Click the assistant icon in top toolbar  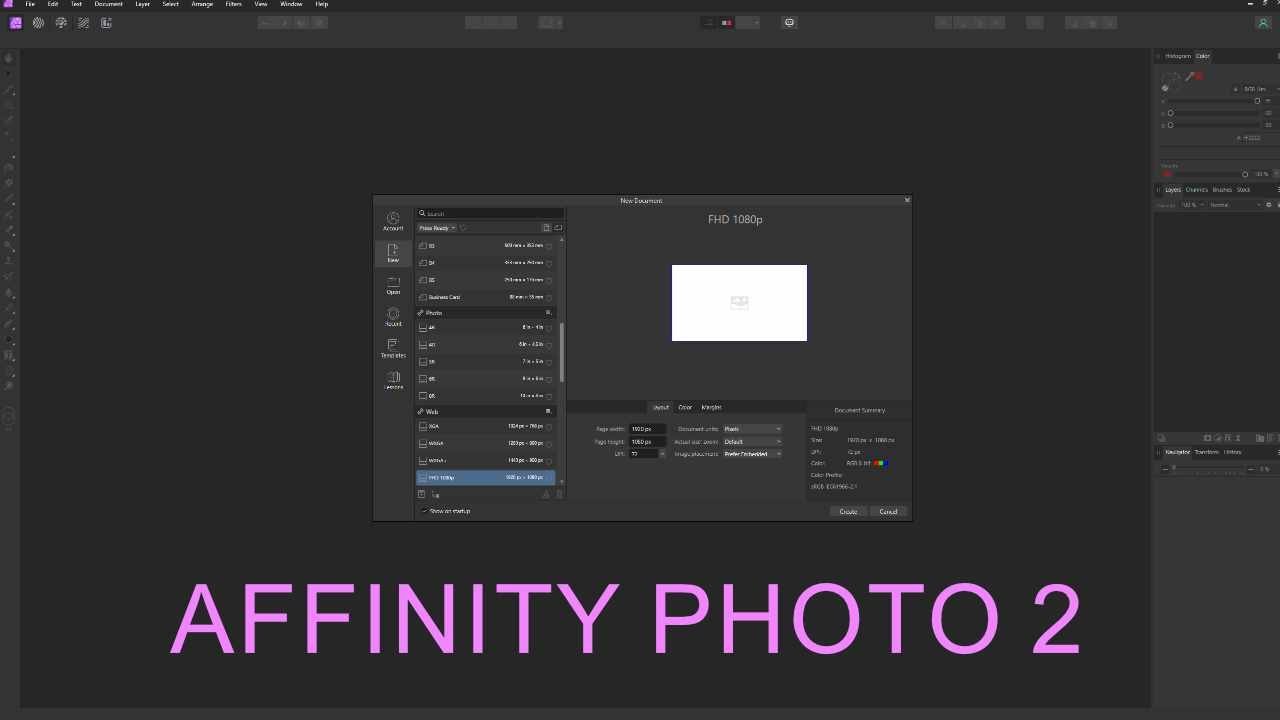pyautogui.click(x=789, y=23)
